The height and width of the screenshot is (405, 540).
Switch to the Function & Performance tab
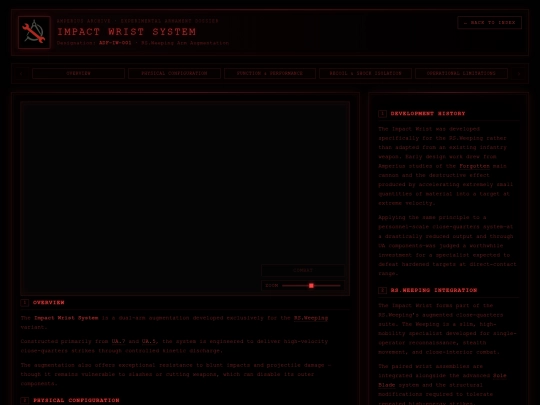(270, 73)
